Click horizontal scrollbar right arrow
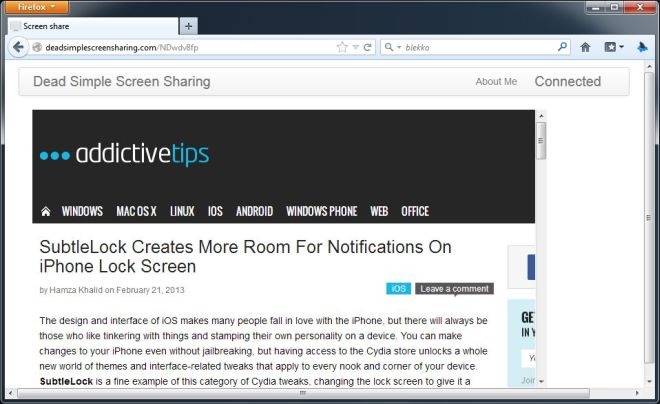Image resolution: width=660 pixels, height=404 pixels. [x=637, y=393]
